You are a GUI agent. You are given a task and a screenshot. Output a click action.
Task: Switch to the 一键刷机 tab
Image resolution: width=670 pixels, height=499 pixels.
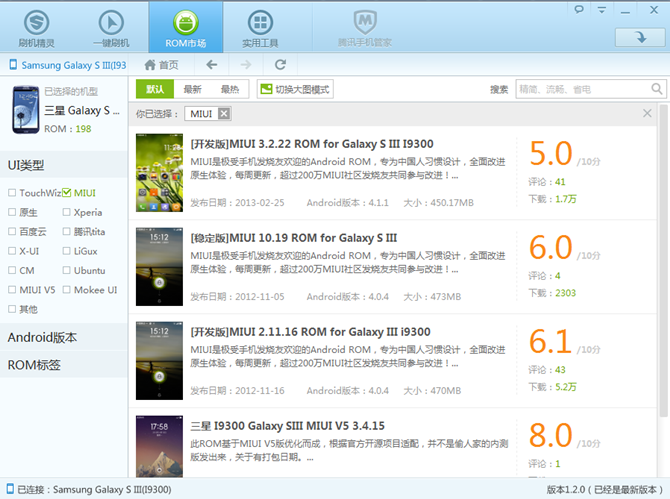coord(111,29)
